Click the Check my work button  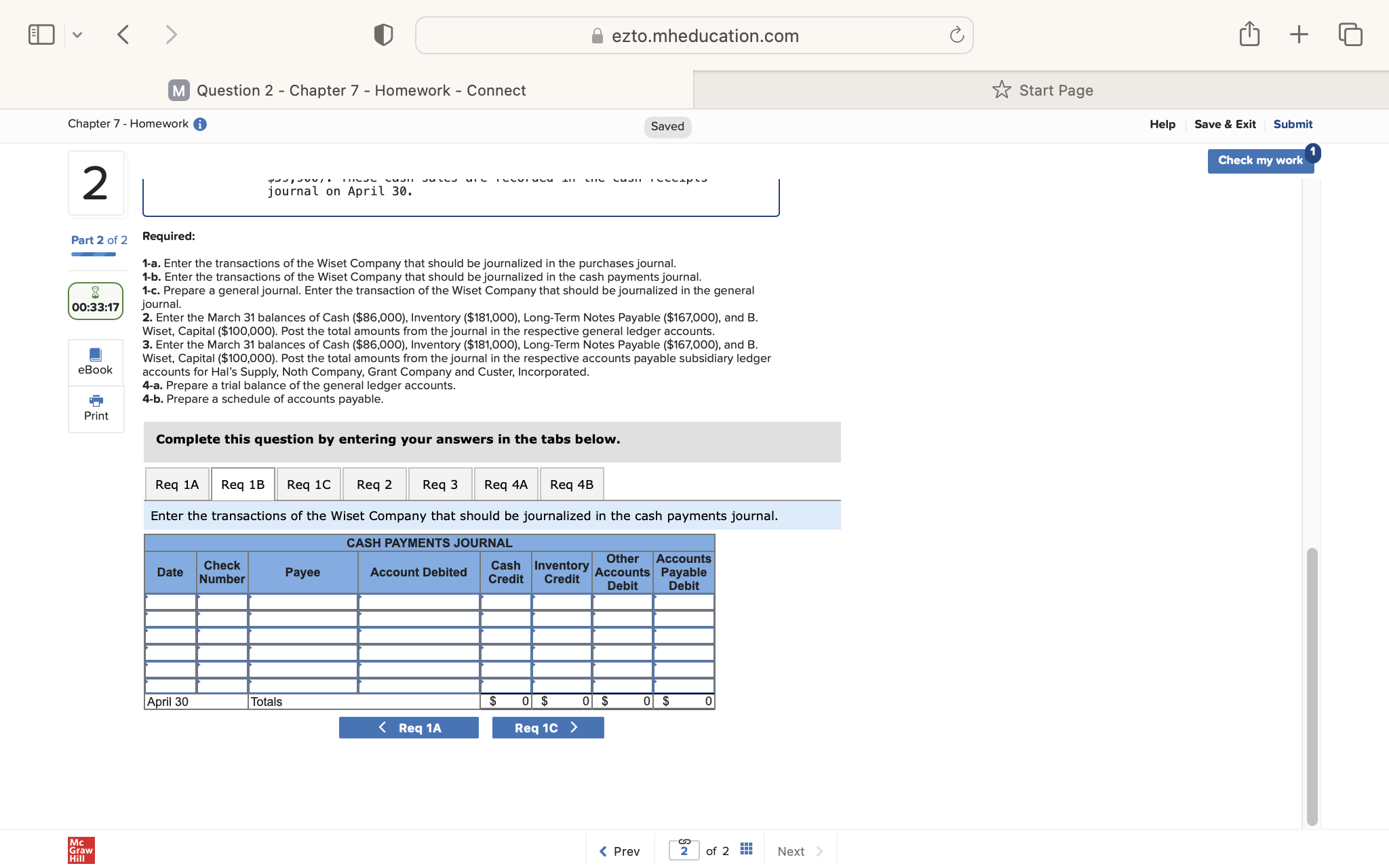tap(1260, 160)
